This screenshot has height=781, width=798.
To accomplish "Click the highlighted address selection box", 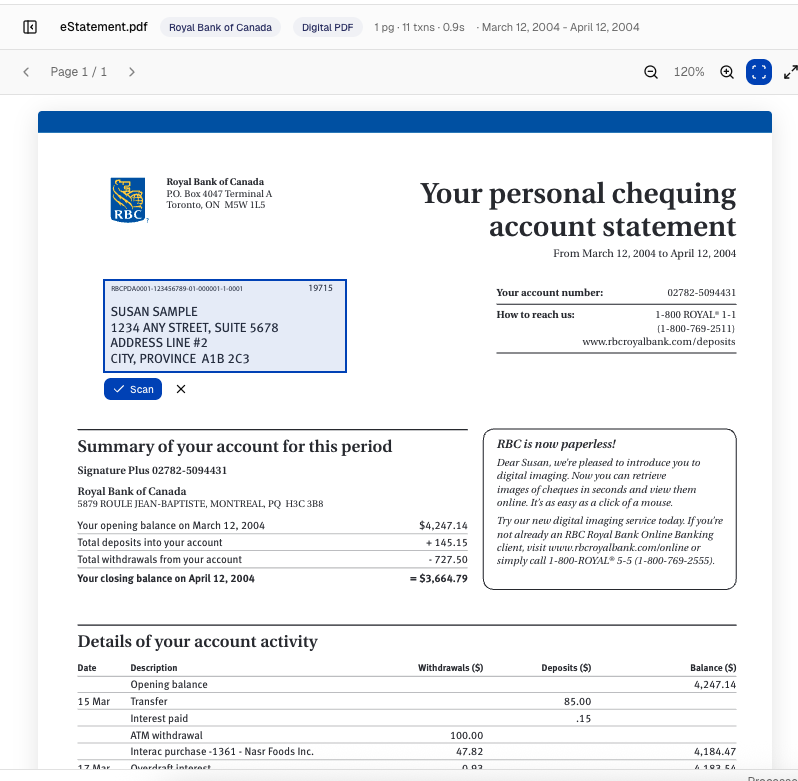I will (x=225, y=327).
